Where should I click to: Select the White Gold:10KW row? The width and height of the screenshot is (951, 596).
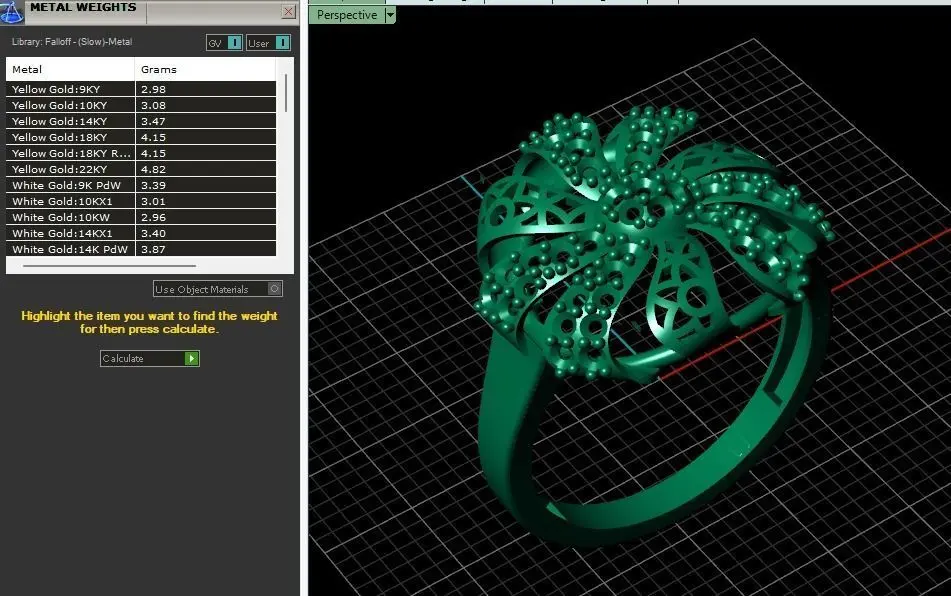pos(141,217)
